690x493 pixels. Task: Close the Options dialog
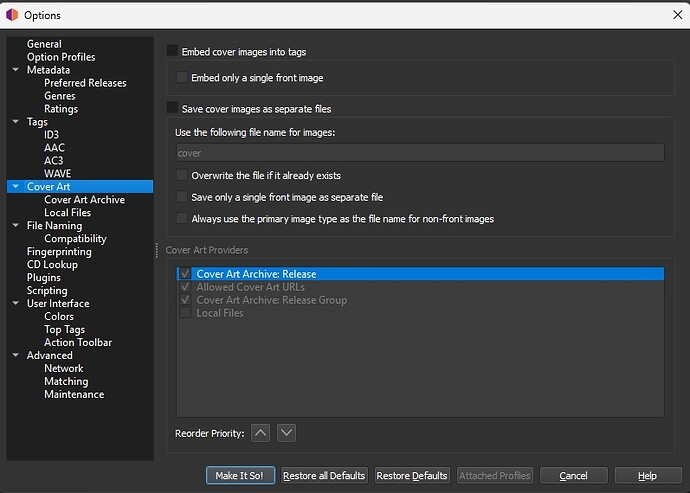coord(678,15)
